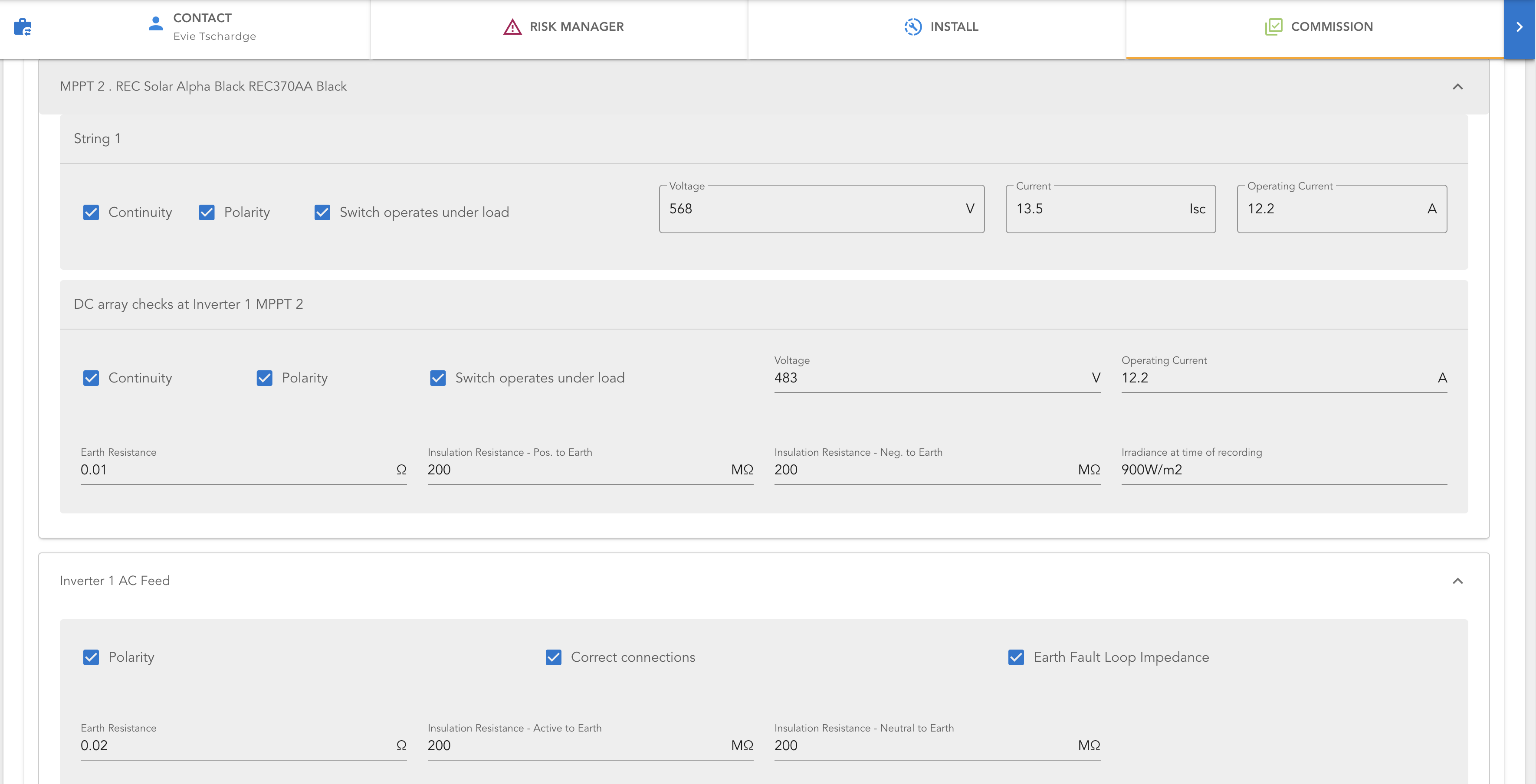Collapse the Inverter 1 AC Feed section
The height and width of the screenshot is (784, 1536).
(x=1457, y=581)
